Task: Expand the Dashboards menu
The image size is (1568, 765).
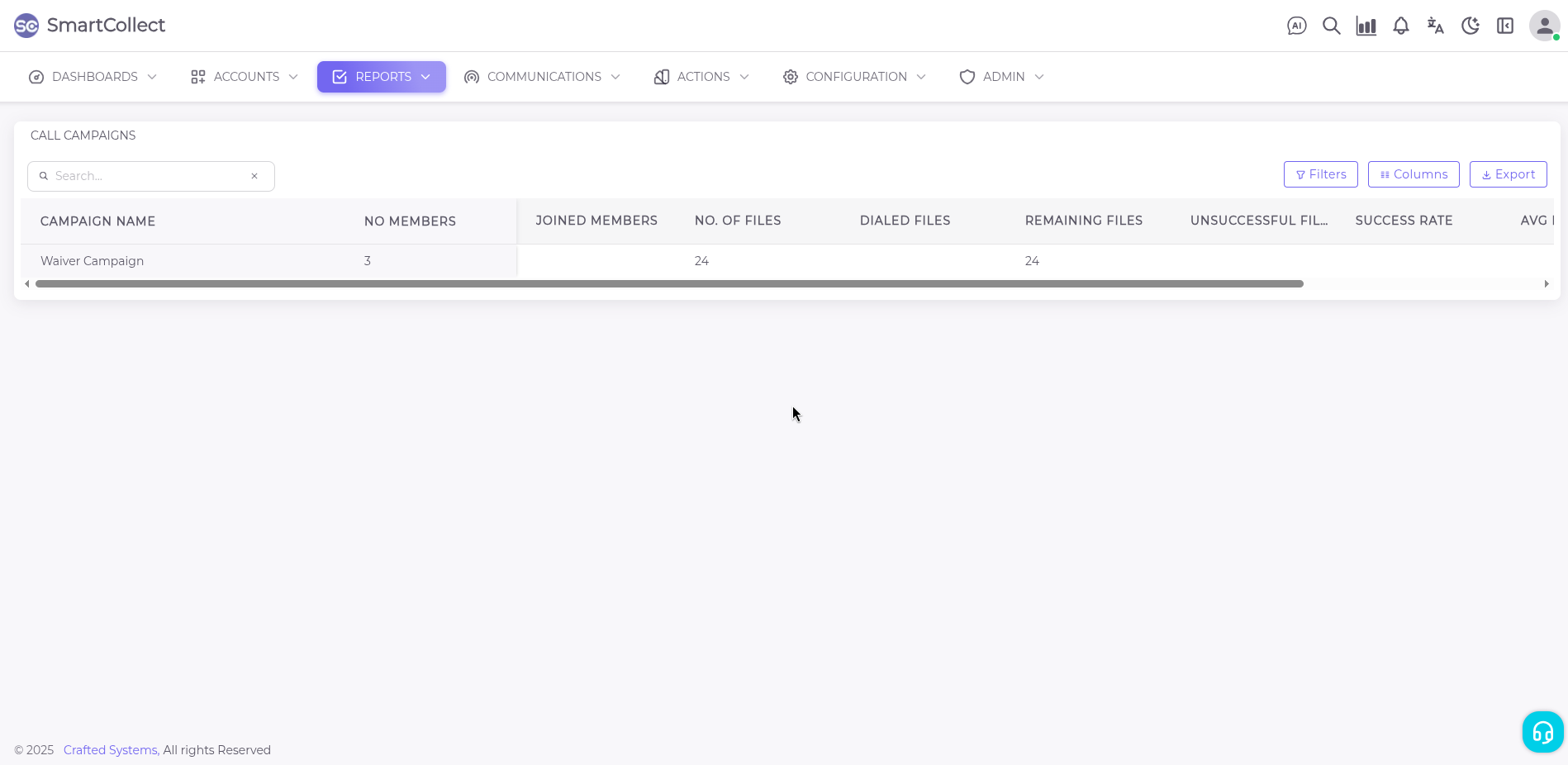Action: (93, 77)
